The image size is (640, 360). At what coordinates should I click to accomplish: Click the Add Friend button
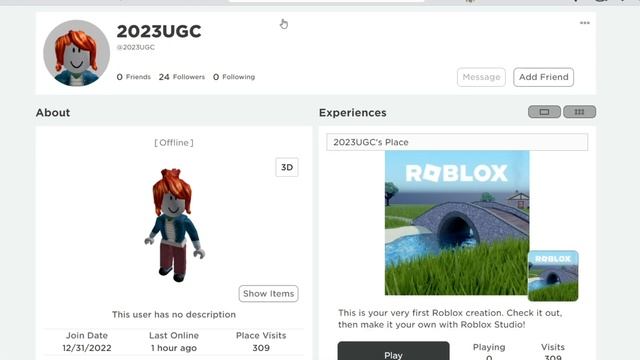[x=543, y=77]
